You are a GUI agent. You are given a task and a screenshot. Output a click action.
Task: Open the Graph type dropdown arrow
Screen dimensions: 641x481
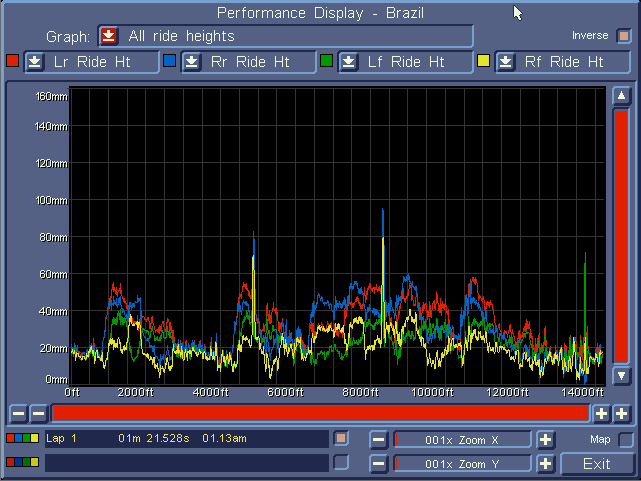[x=109, y=36]
